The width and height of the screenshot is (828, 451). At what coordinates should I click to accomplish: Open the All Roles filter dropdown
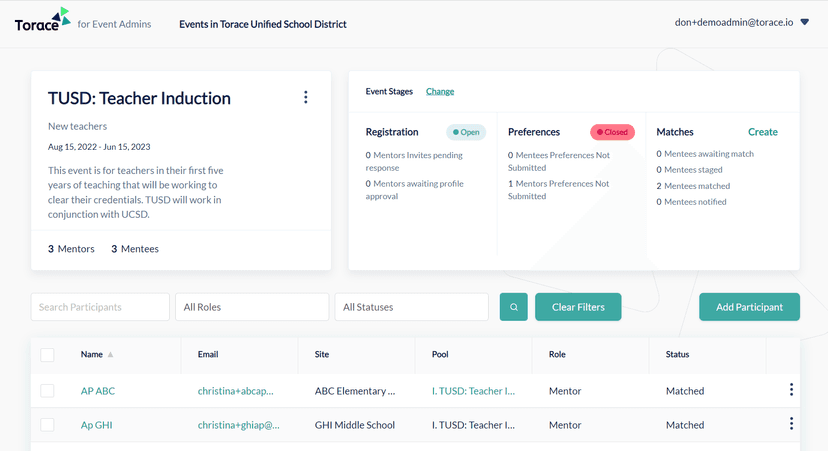coord(252,307)
